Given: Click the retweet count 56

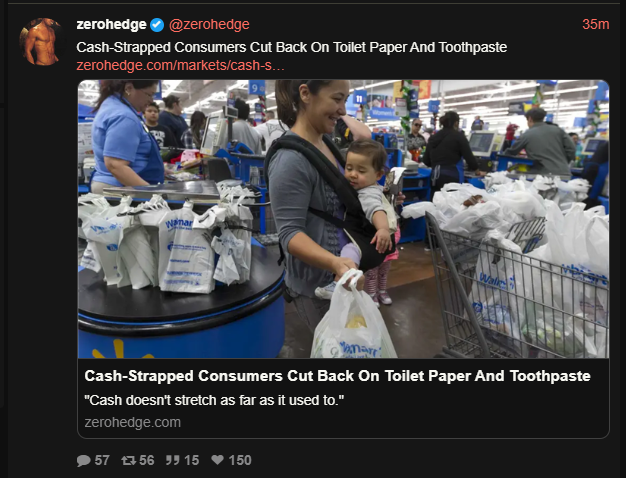Looking at the screenshot, I should tap(147, 460).
